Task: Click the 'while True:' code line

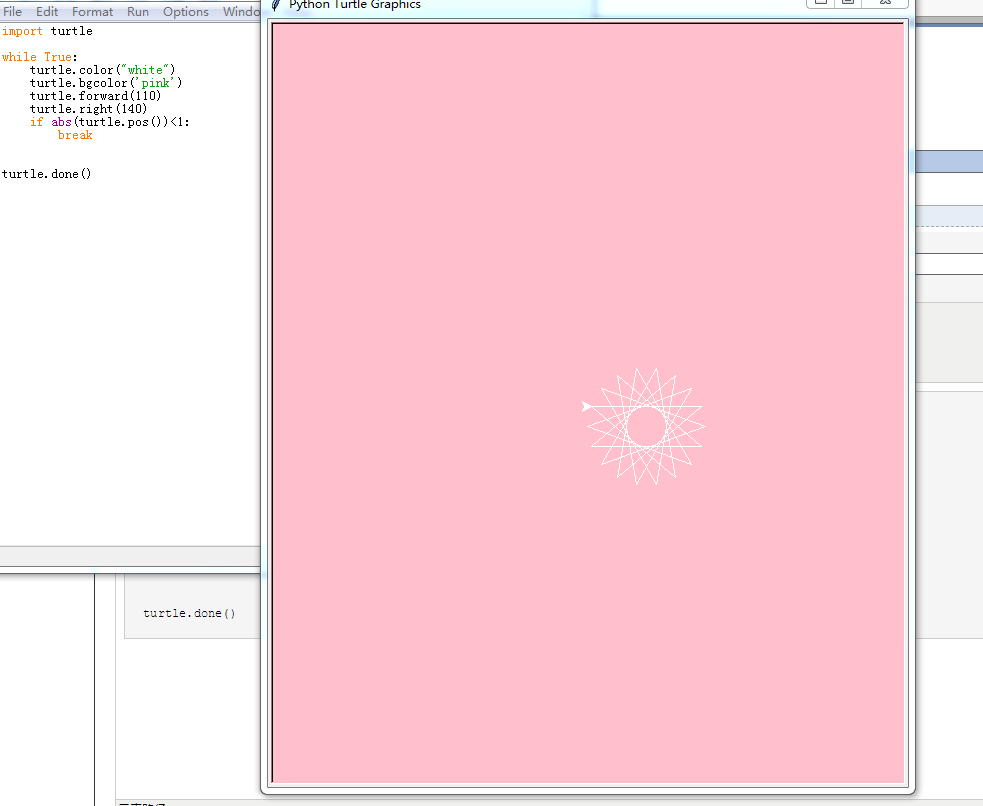Action: tap(40, 57)
